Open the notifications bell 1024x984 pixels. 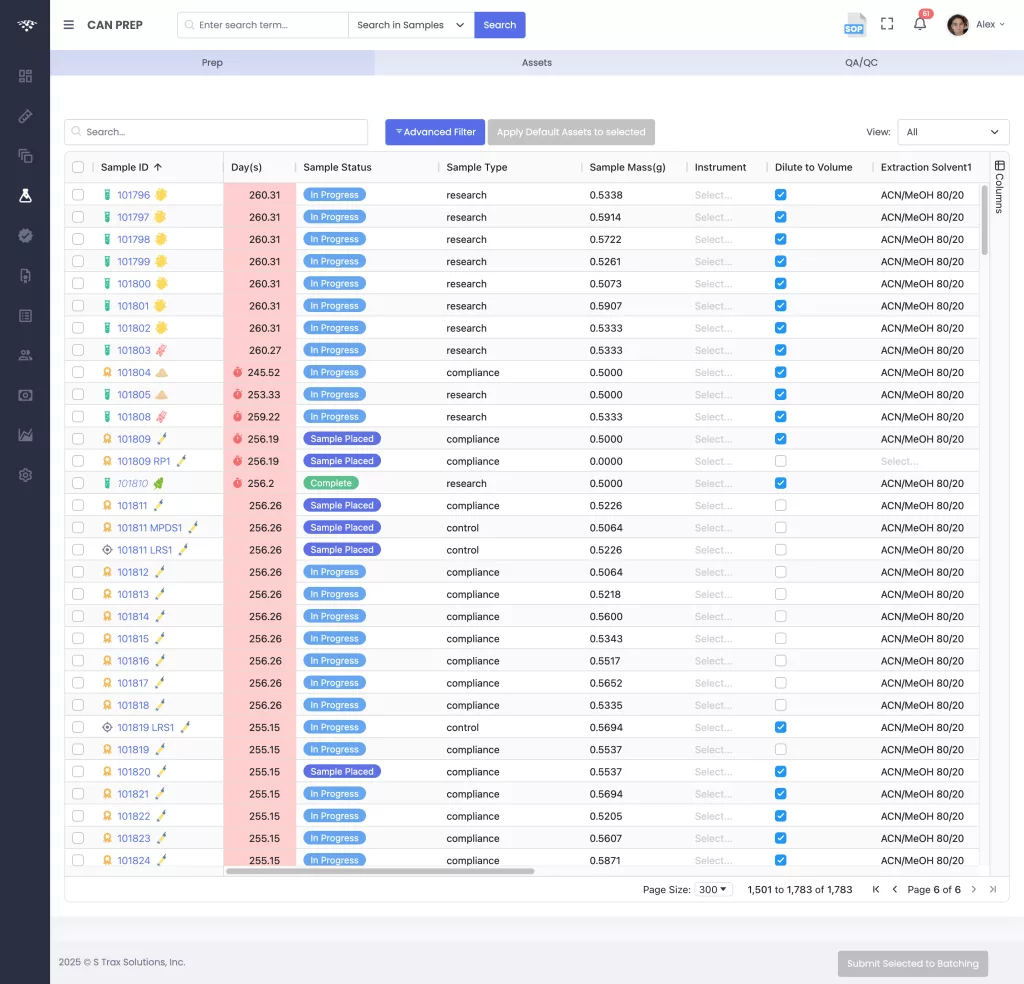tap(920, 24)
